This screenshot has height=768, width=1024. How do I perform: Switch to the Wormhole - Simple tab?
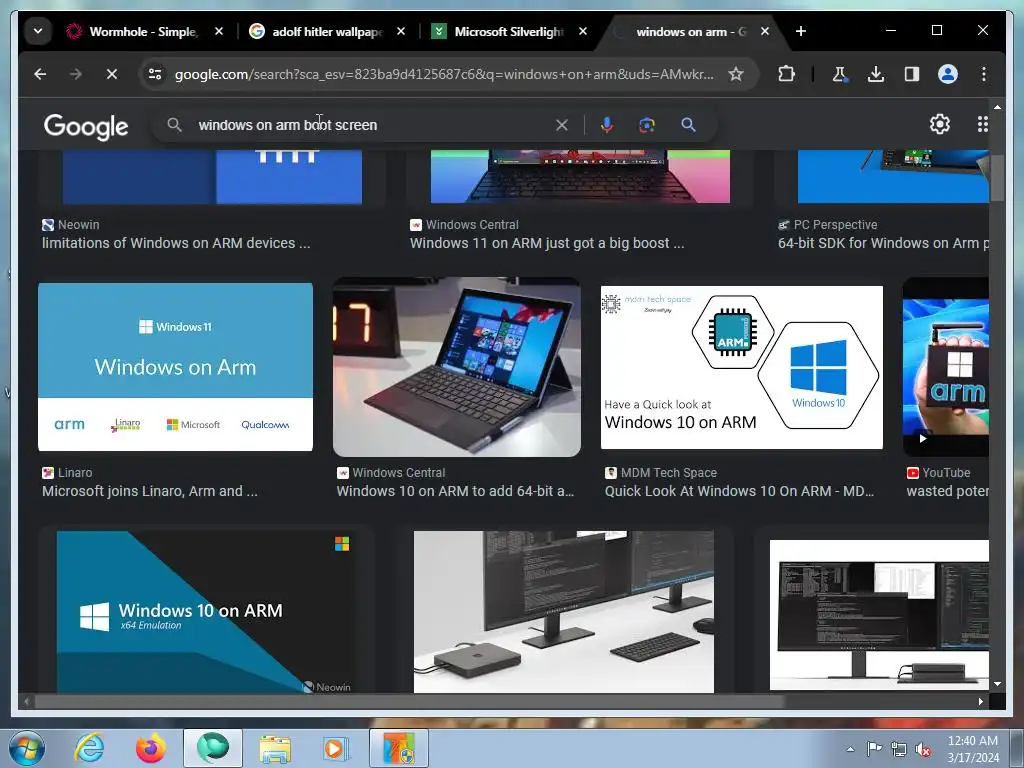click(x=144, y=31)
